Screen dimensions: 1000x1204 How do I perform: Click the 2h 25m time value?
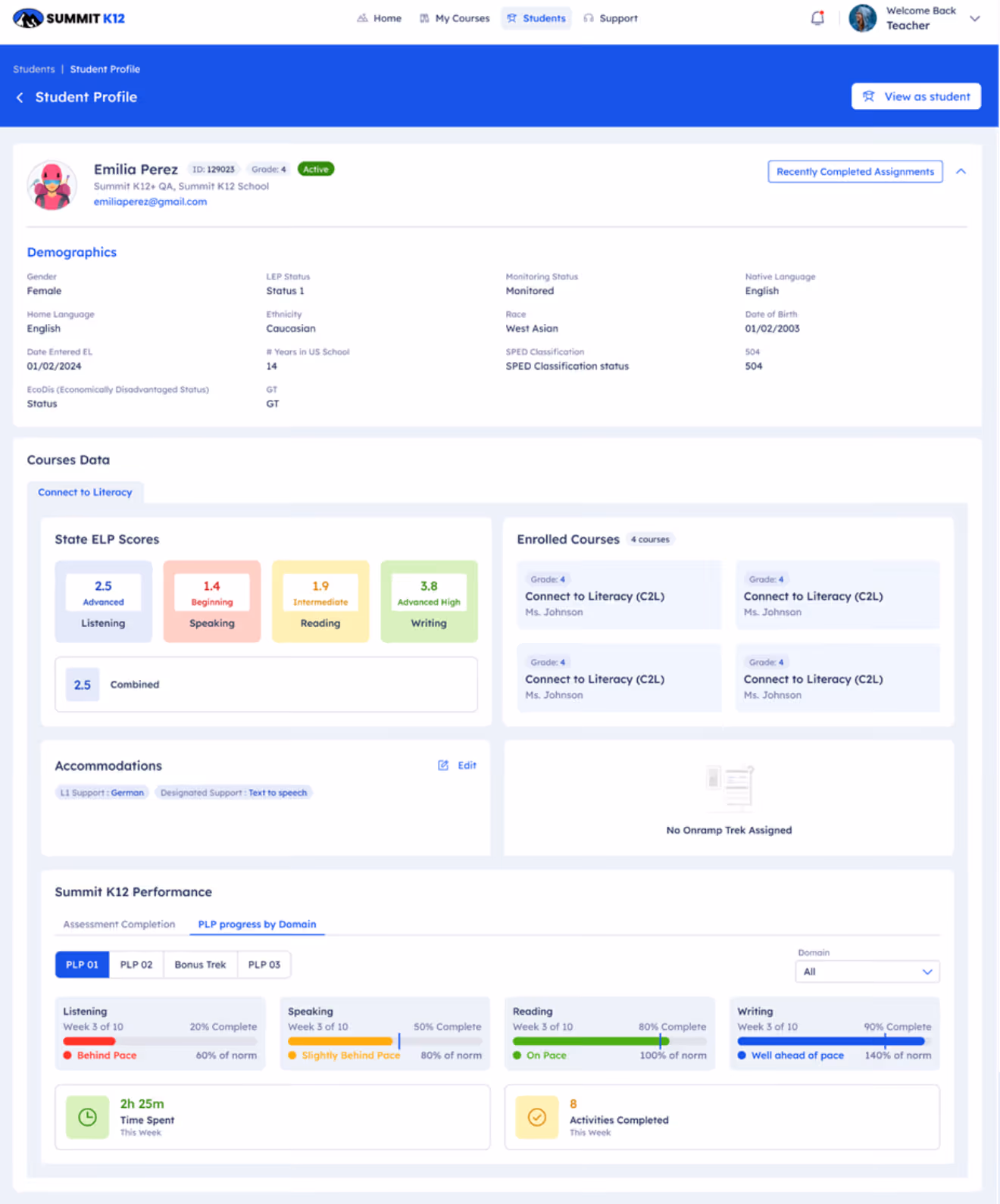[x=142, y=1104]
